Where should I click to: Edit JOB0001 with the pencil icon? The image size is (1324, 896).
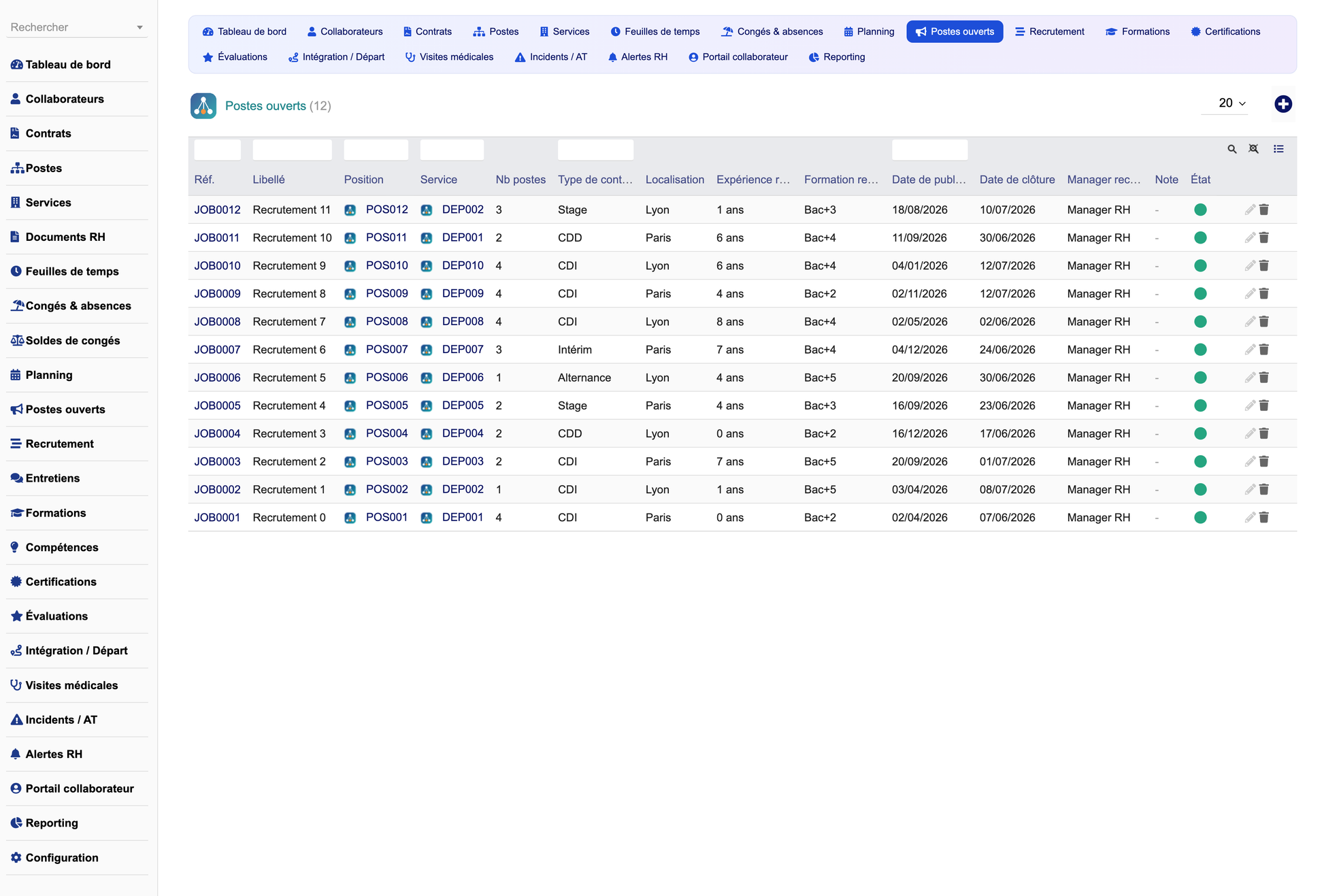pos(1250,517)
